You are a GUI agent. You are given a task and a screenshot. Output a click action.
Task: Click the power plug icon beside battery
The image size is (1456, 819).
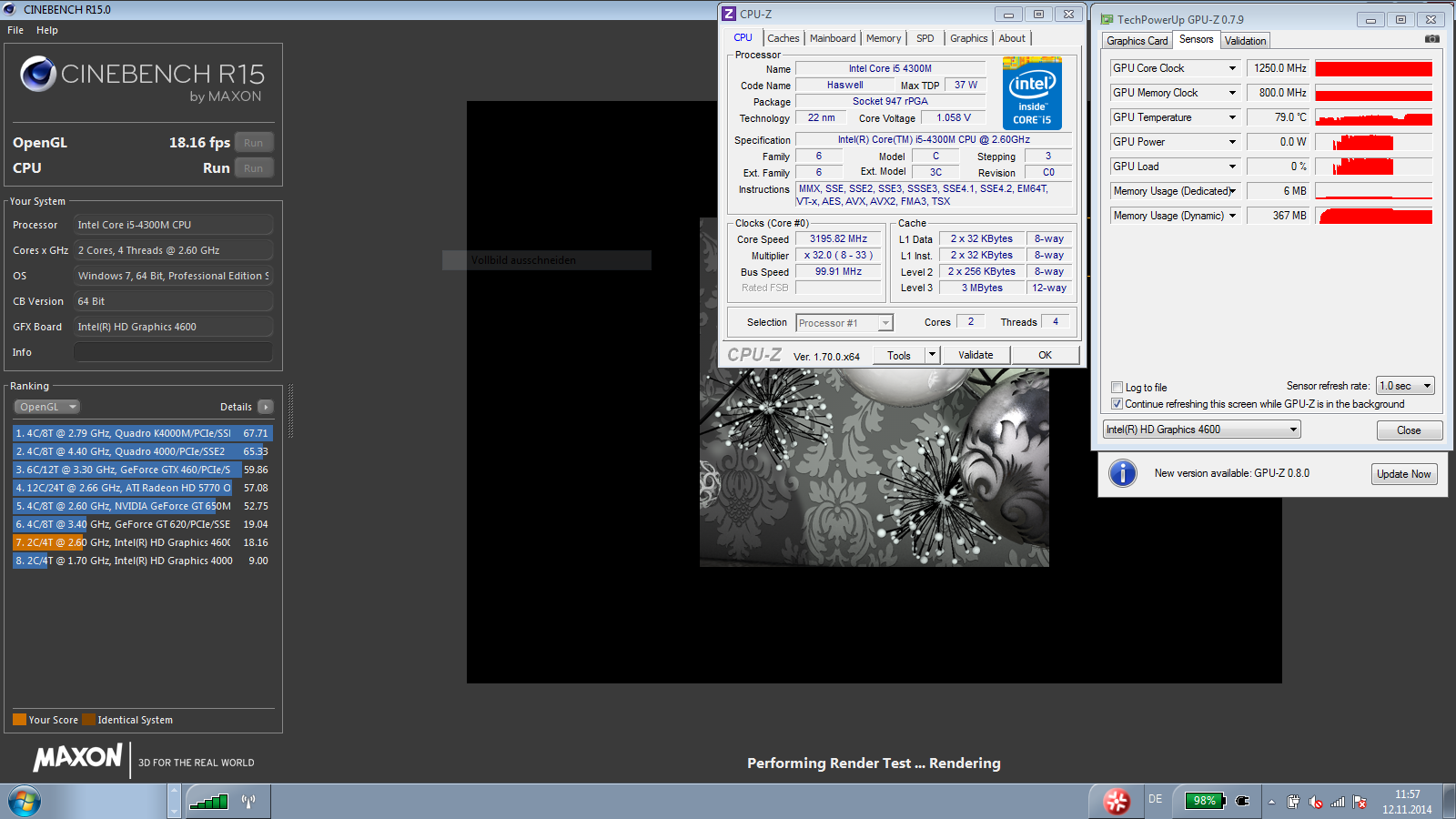[x=1243, y=801]
